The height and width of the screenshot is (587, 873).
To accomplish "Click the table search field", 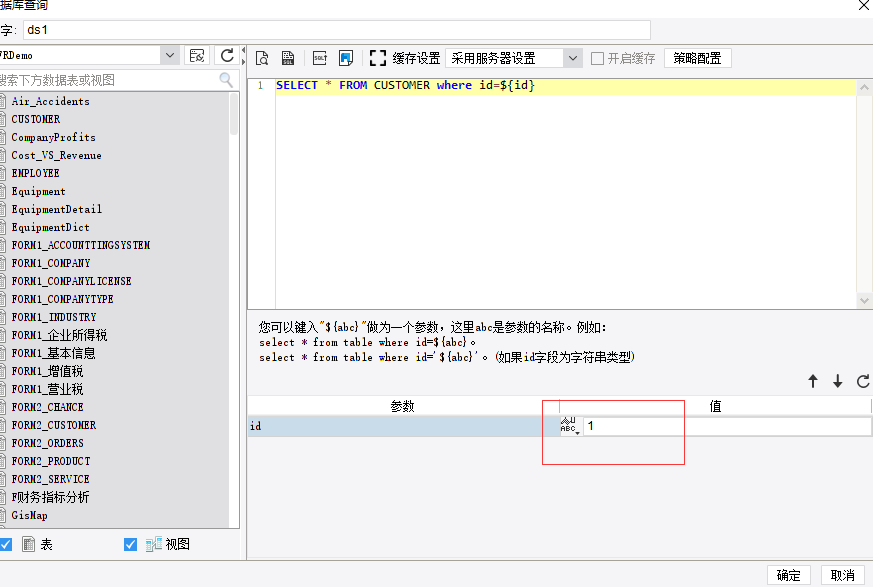I will coord(109,80).
